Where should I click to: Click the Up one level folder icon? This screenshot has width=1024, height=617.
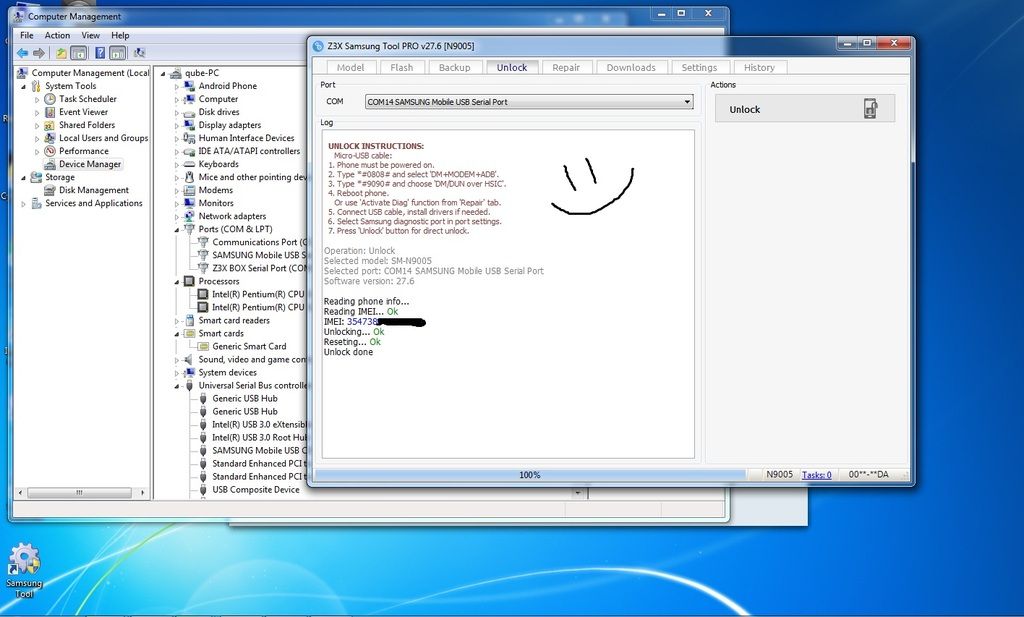click(x=62, y=53)
